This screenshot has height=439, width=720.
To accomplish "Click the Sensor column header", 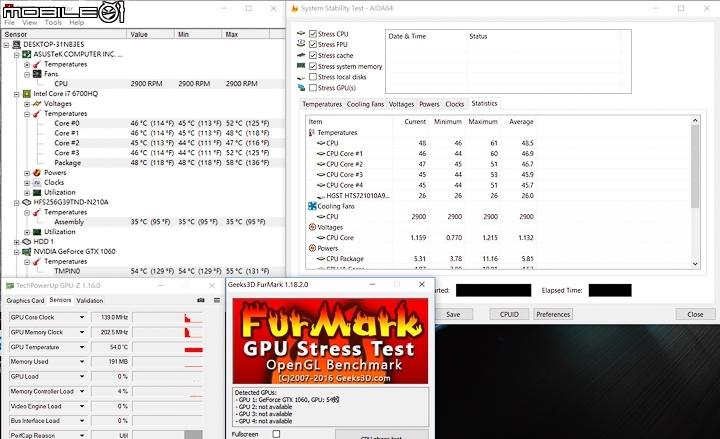I will [x=64, y=34].
